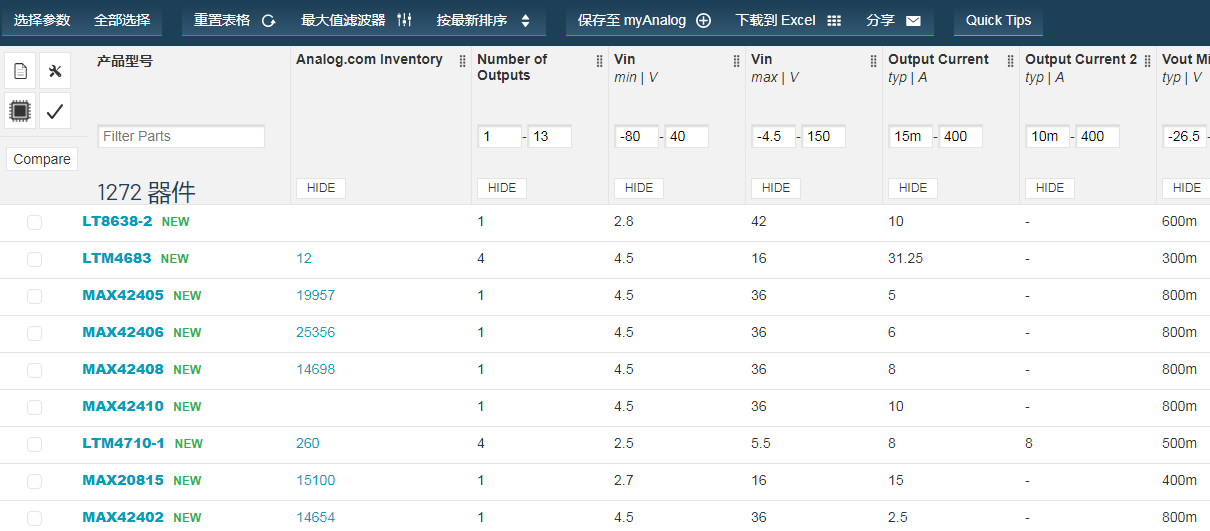1210x531 pixels.
Task: Click inventory count 15100
Action: point(316,480)
